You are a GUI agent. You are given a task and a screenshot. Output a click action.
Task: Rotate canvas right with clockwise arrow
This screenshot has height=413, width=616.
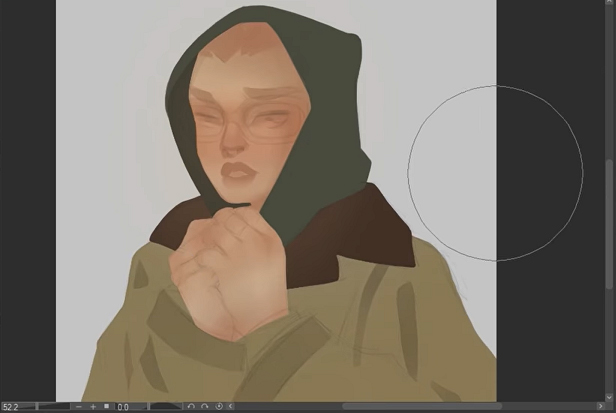(x=204, y=407)
